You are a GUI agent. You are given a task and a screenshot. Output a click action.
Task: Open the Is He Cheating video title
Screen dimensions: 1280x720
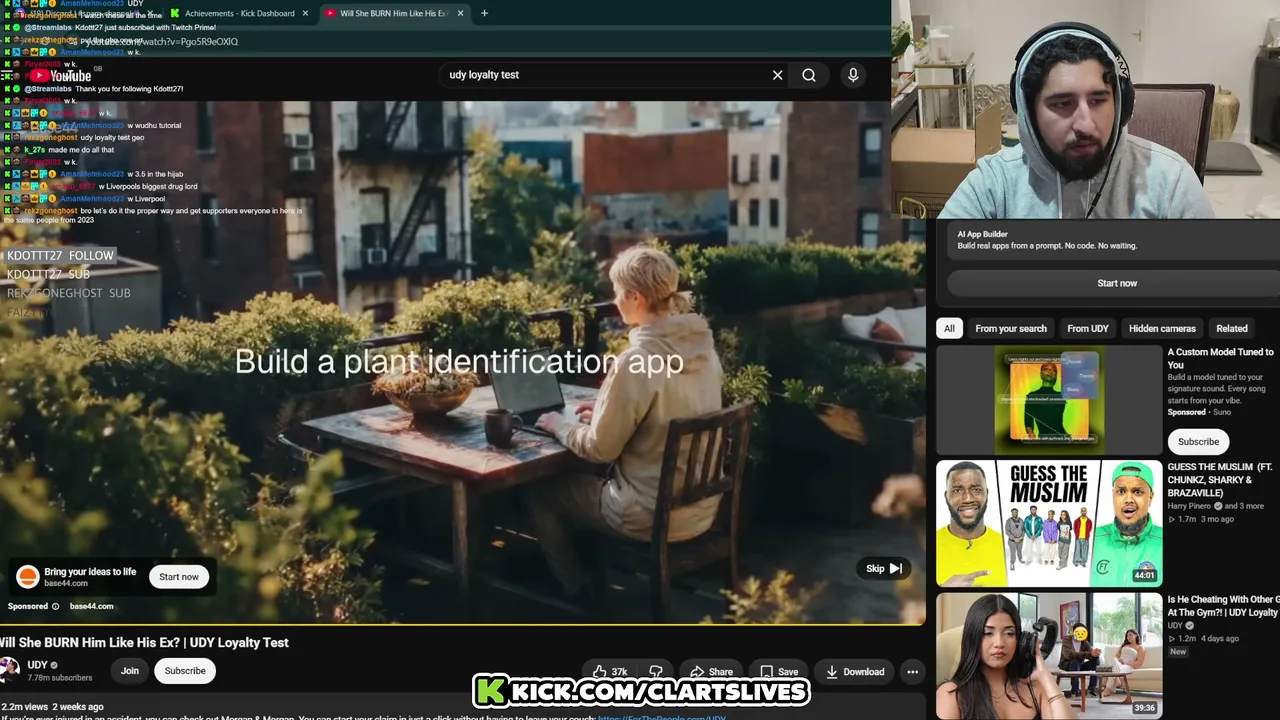pyautogui.click(x=1224, y=606)
